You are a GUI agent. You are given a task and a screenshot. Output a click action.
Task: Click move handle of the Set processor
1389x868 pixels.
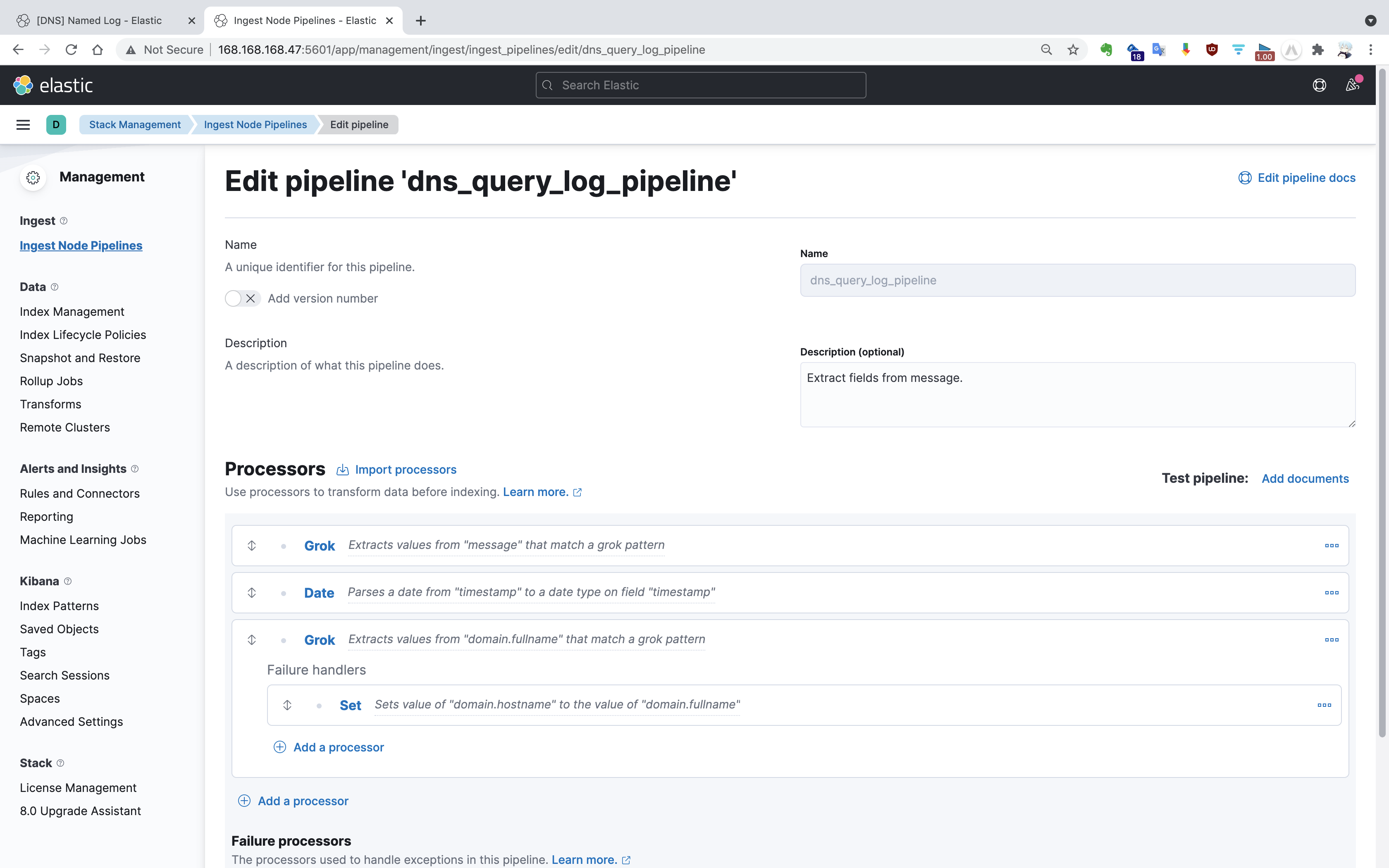(288, 705)
